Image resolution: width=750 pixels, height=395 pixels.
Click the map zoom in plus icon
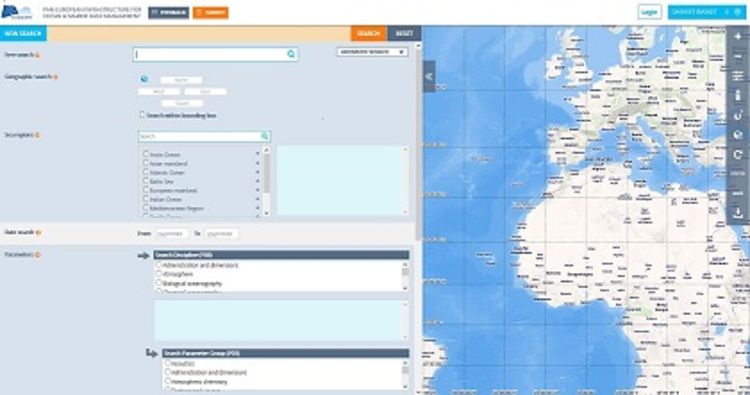pos(738,36)
